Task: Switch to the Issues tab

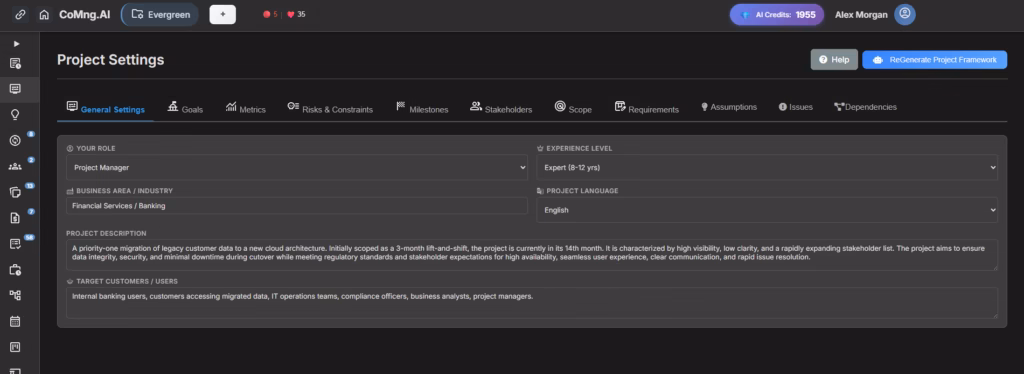Action: click(x=795, y=107)
